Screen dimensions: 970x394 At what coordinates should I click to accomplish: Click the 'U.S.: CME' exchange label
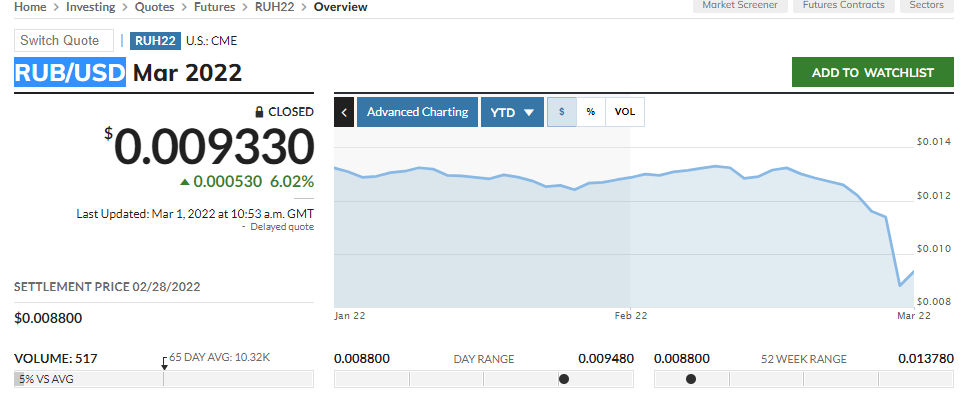[212, 41]
